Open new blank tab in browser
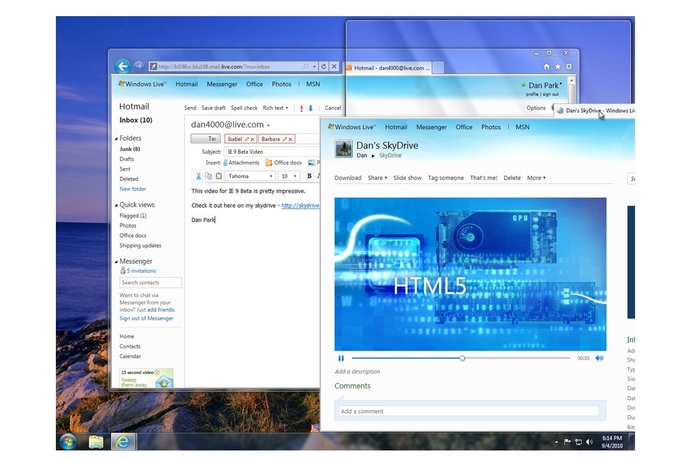This screenshot has width=693, height=461. [438, 68]
